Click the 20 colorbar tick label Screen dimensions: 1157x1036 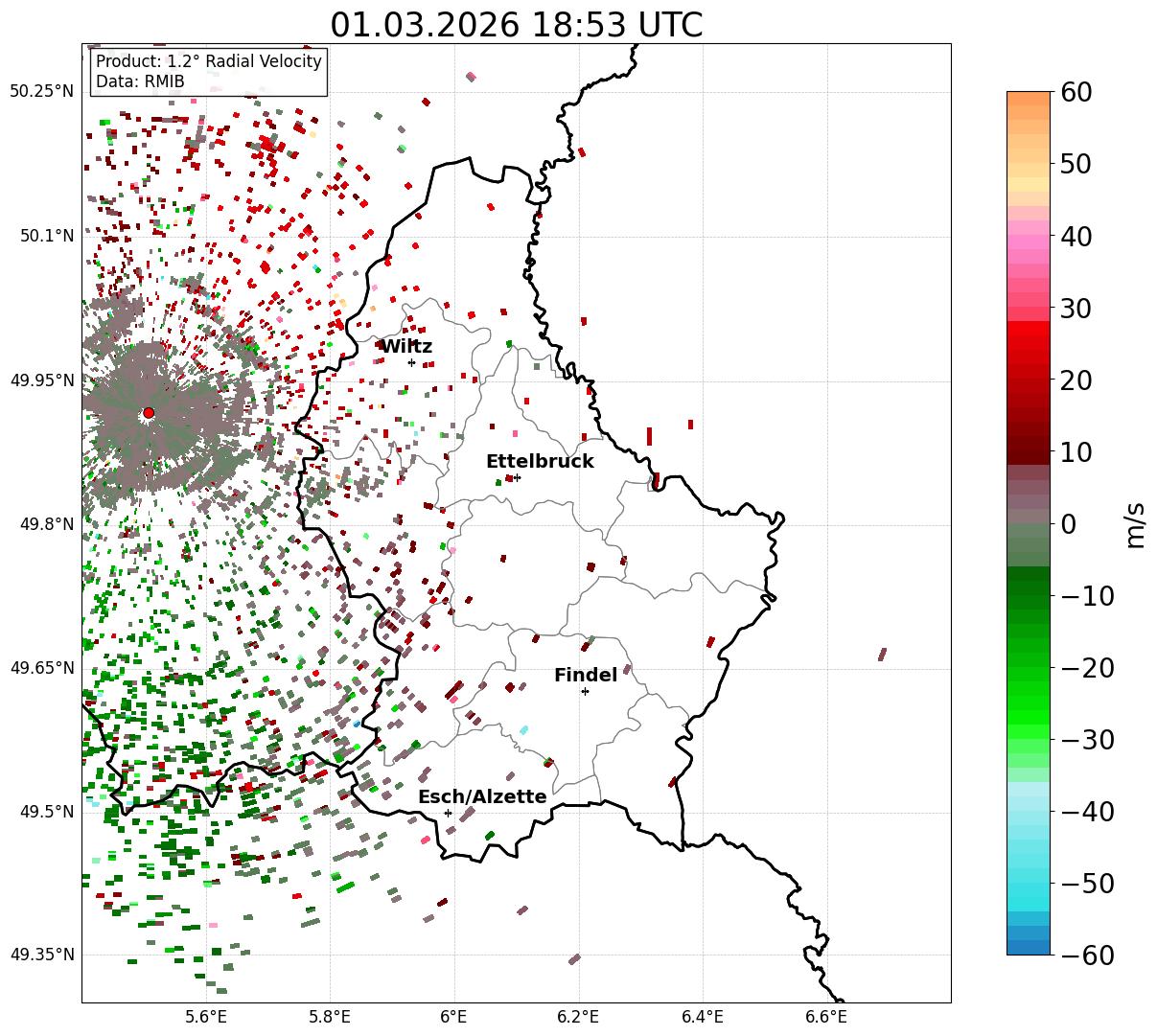click(1077, 380)
